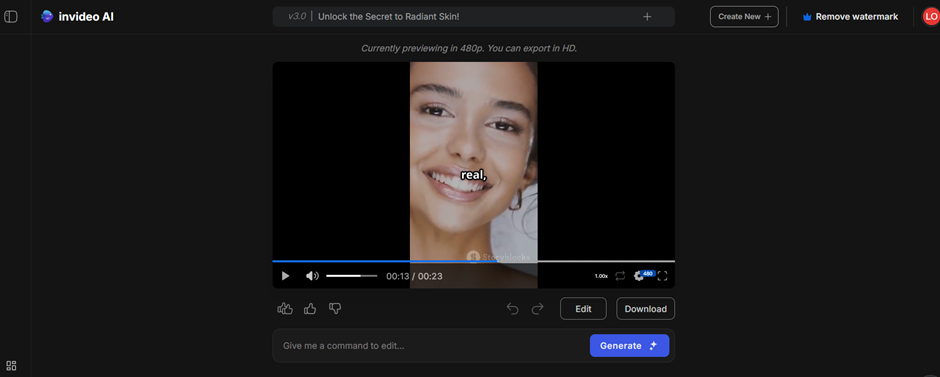The image size is (940, 377).
Task: Mute the video with speaker icon
Action: 312,276
